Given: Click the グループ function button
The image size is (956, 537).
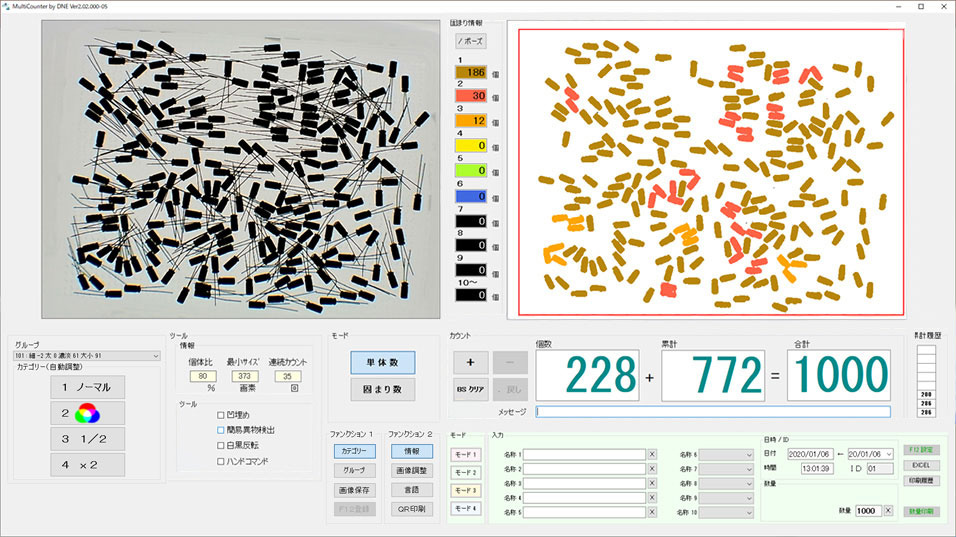Looking at the screenshot, I should 354,471.
